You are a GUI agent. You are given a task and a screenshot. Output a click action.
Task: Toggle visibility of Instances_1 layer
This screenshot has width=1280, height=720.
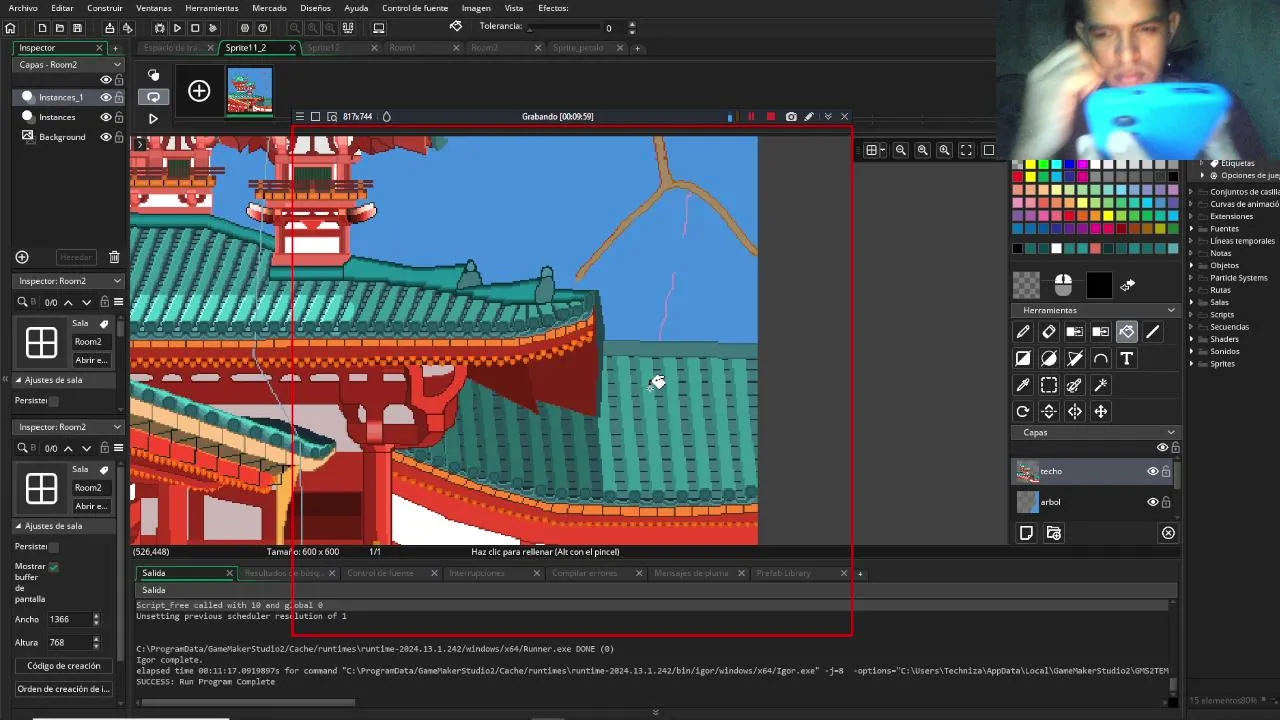coord(105,97)
